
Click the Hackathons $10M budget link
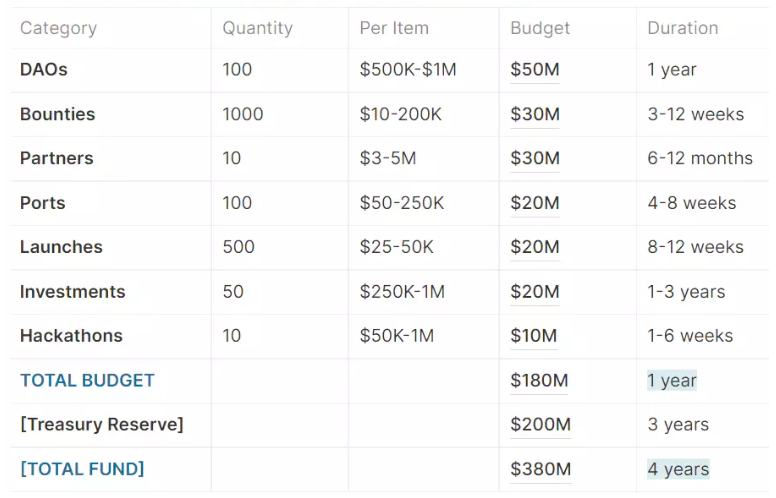tap(533, 336)
